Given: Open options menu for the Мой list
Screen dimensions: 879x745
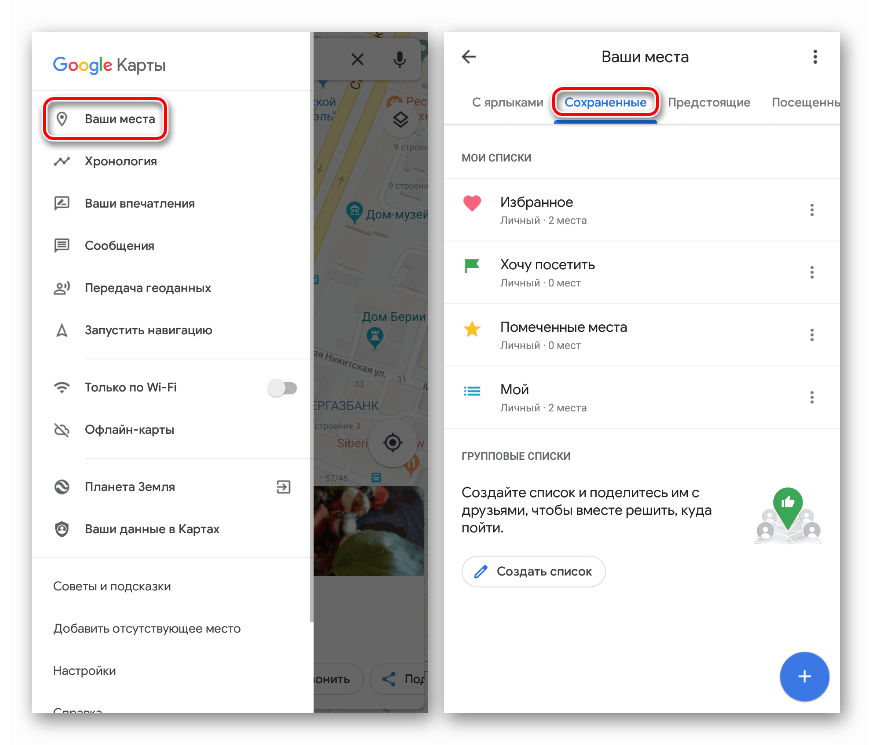Looking at the screenshot, I should pos(812,397).
